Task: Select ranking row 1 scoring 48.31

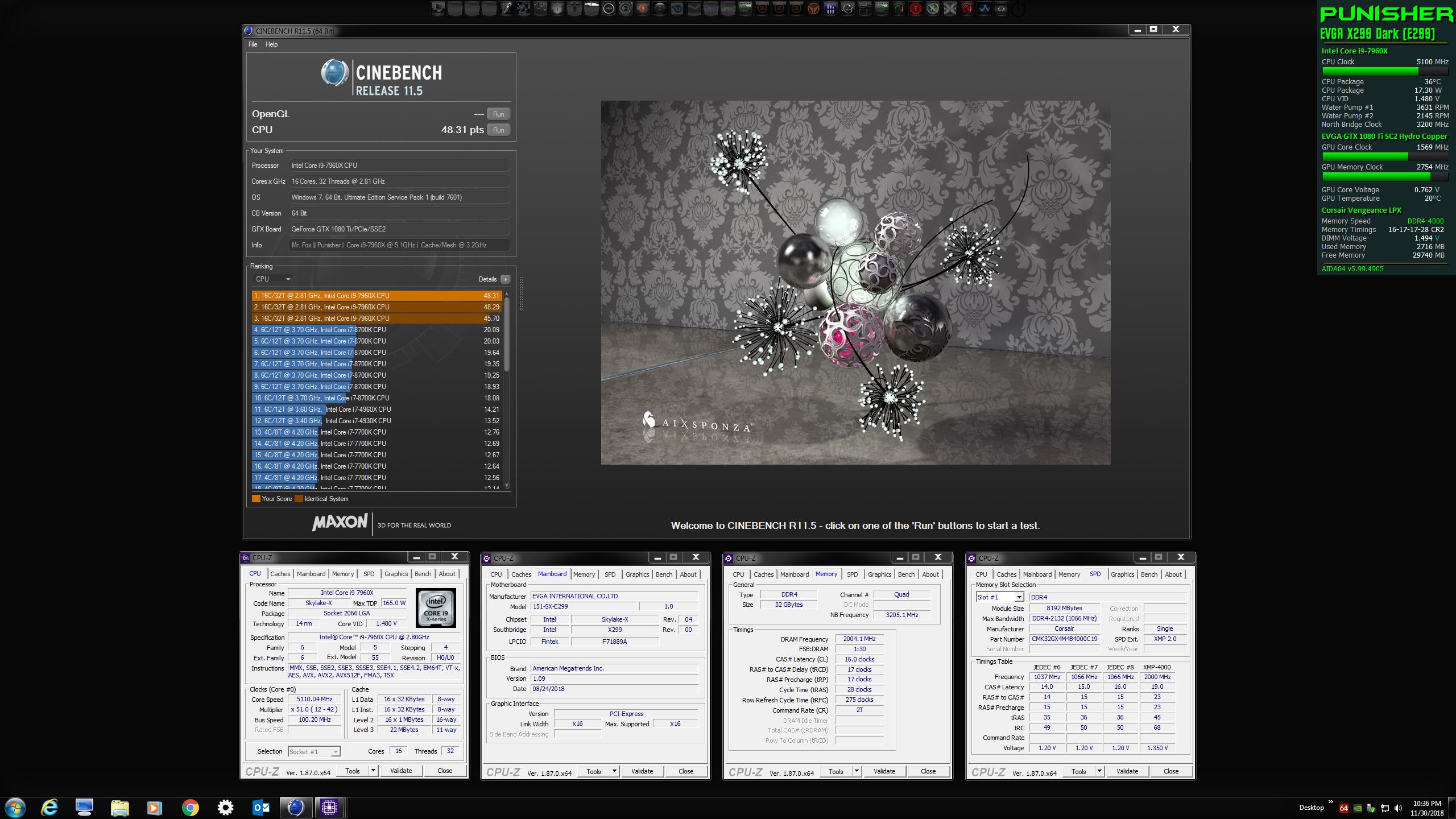Action: (377, 296)
